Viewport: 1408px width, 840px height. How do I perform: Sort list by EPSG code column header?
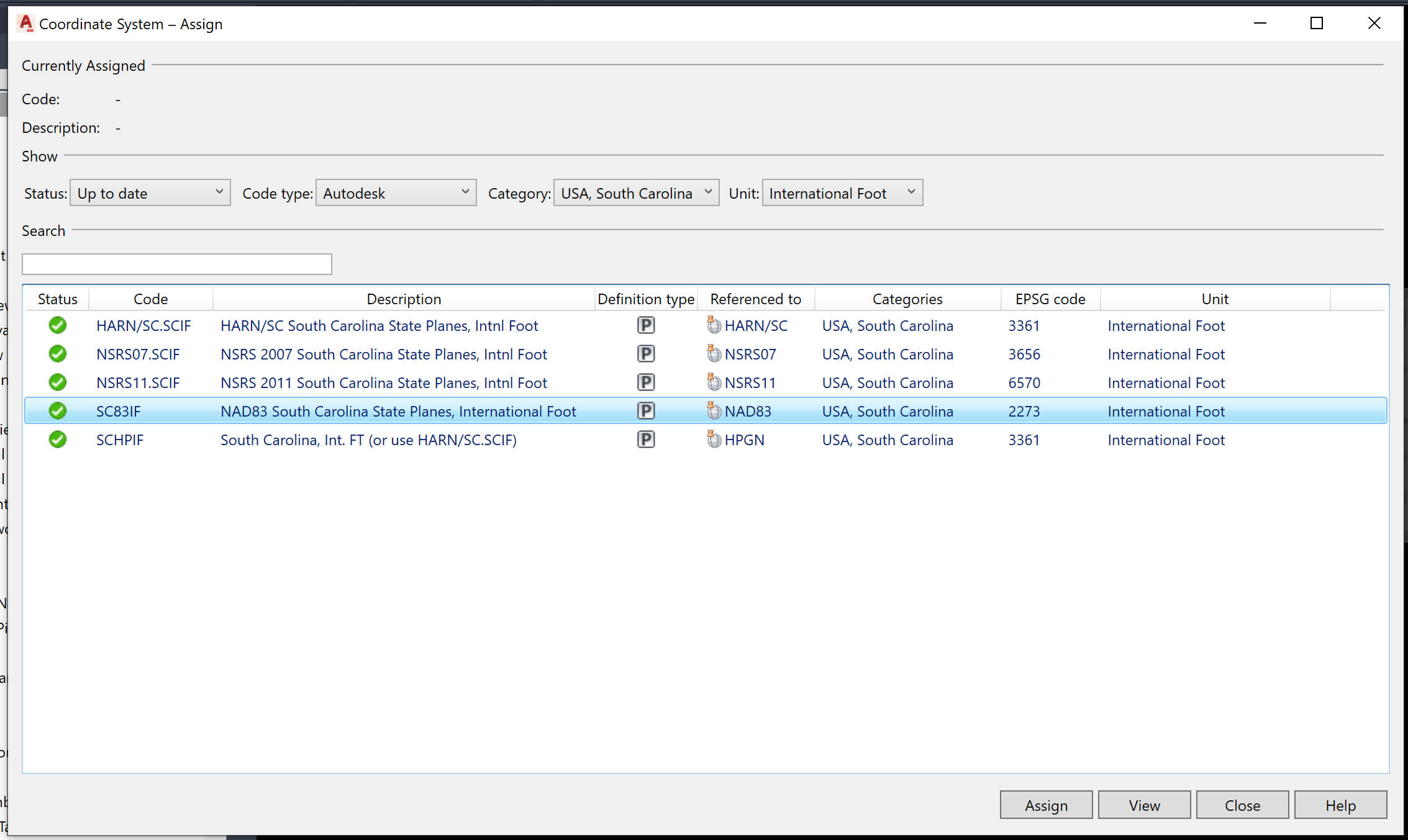pyautogui.click(x=1050, y=299)
